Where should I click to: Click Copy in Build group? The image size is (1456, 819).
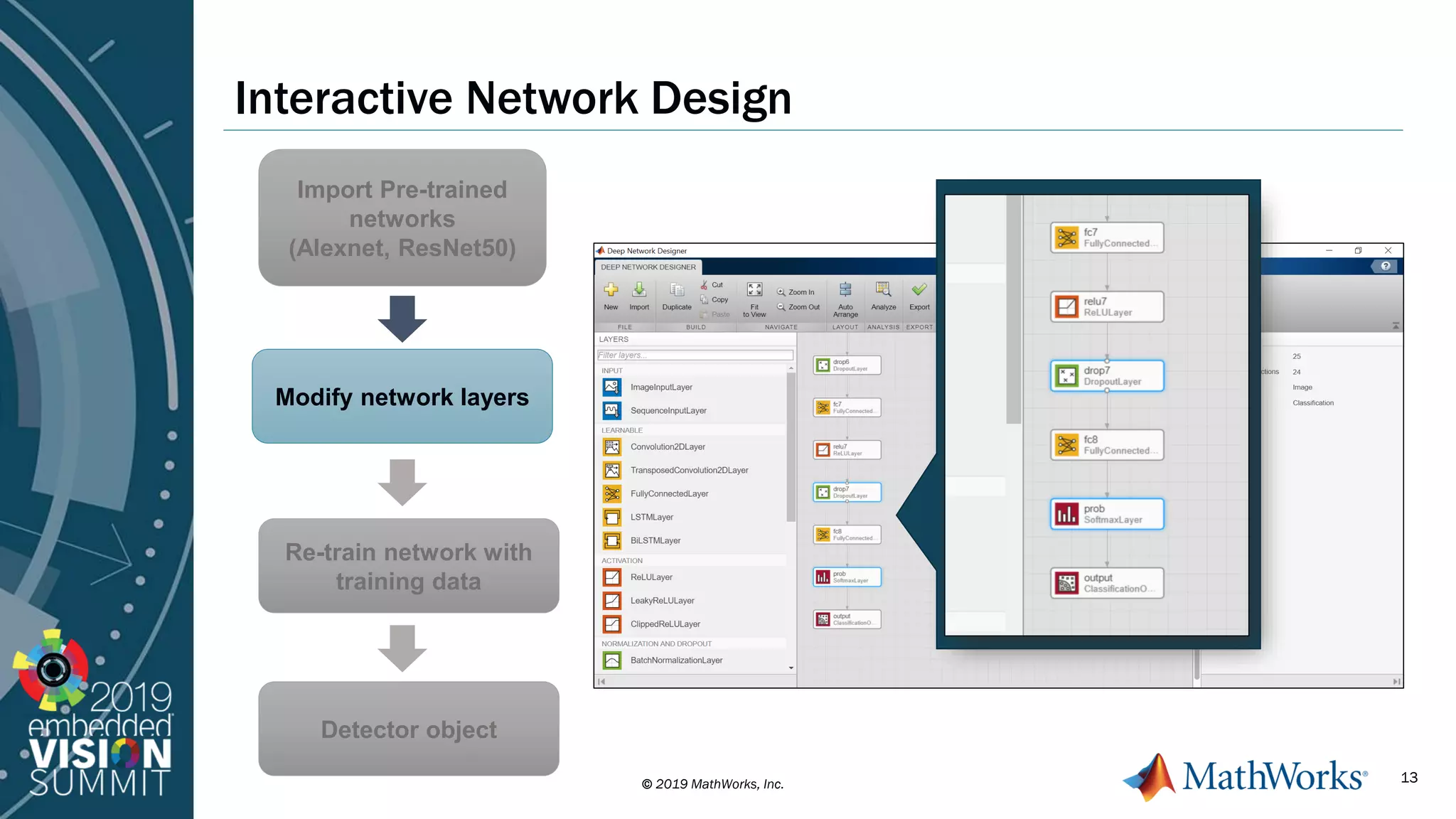(x=714, y=300)
